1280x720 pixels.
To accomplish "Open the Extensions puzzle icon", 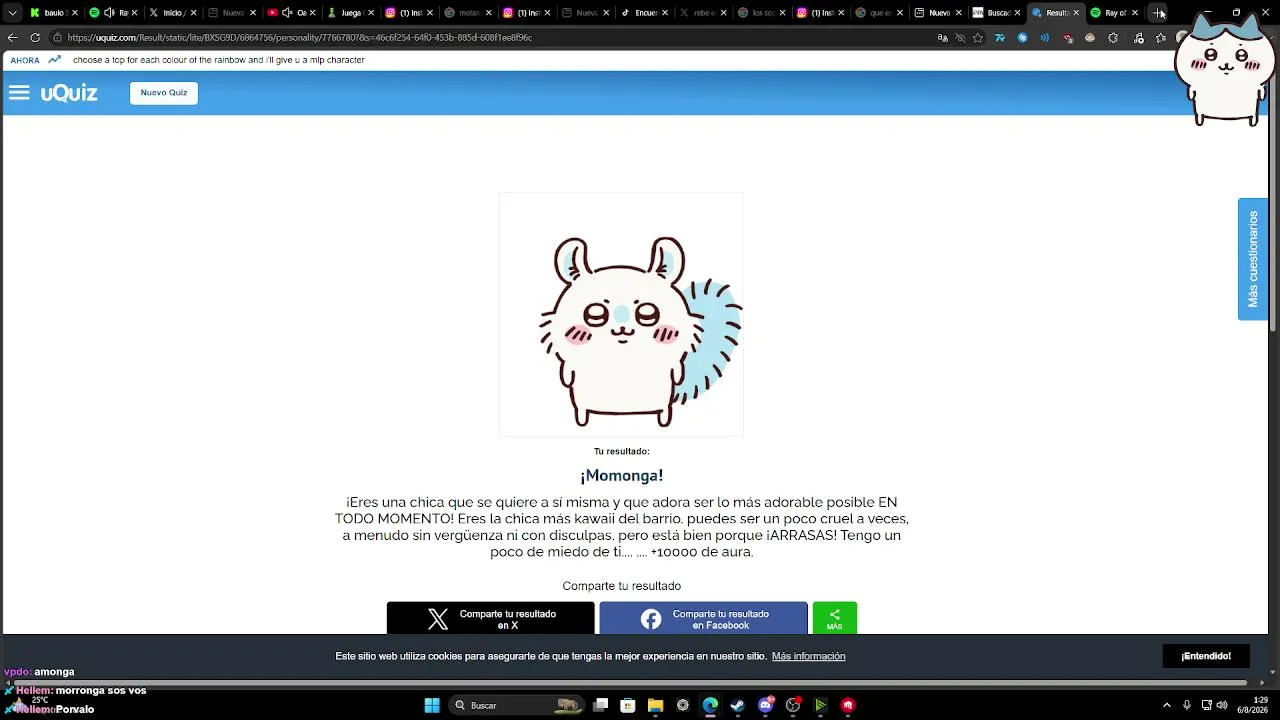I will tap(1113, 38).
